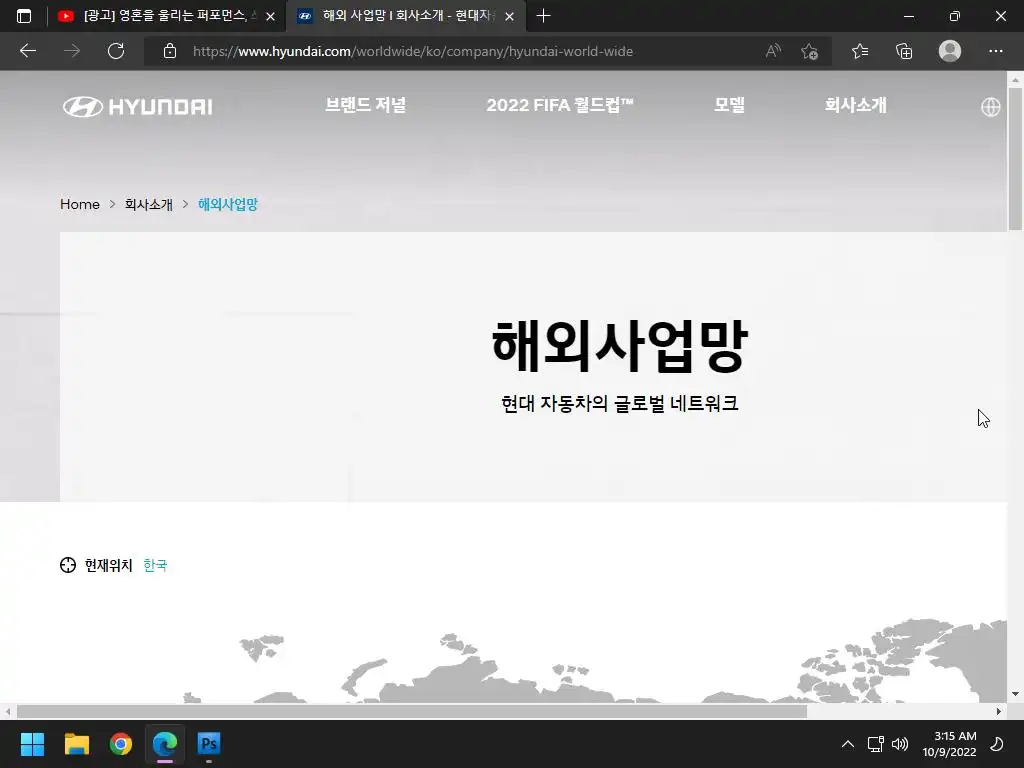Viewport: 1024px width, 768px height.
Task: Click the 해외사업망 page heading
Action: pyautogui.click(x=619, y=346)
